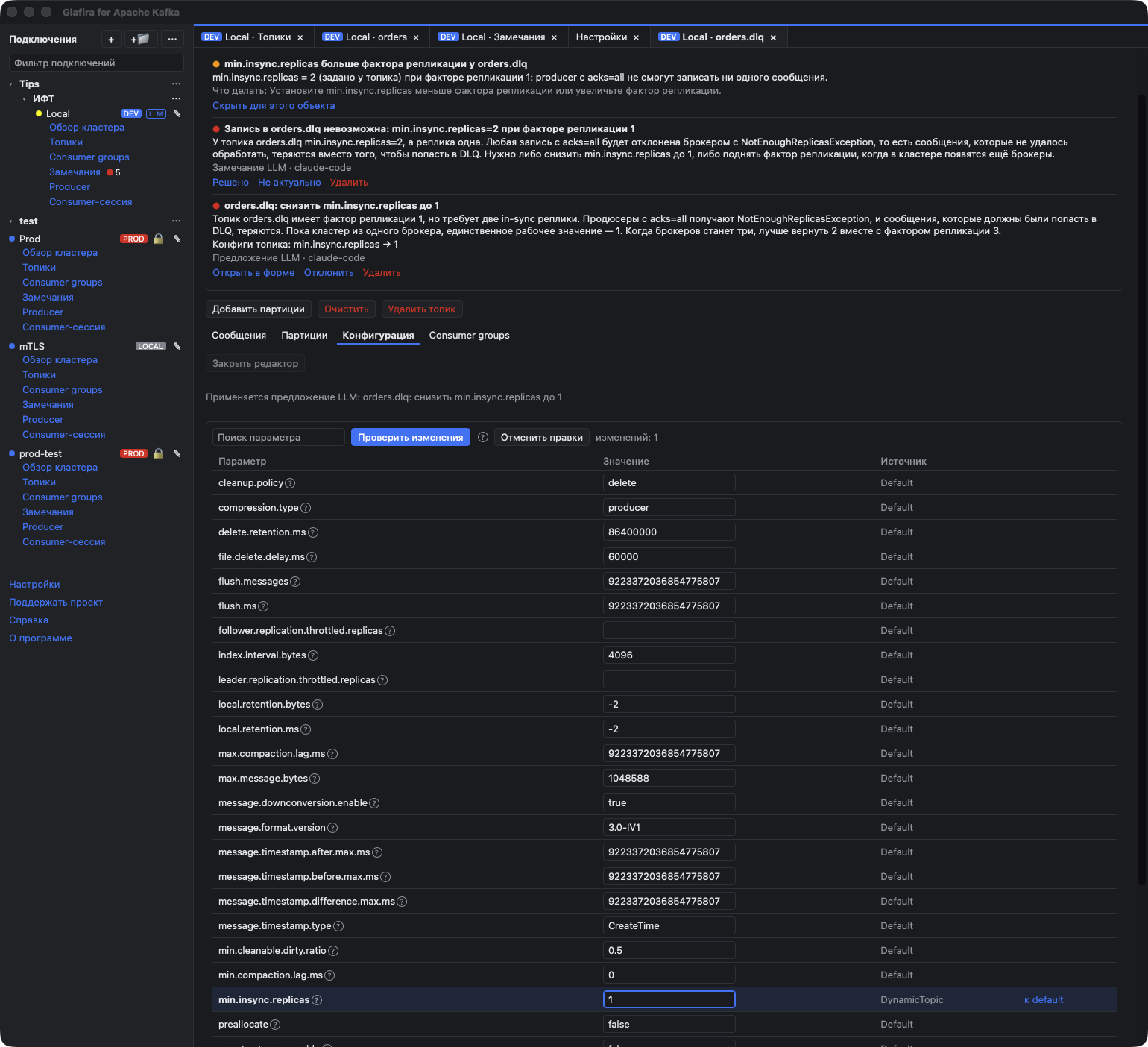Click the Отменить правки button
1148x1047 pixels.
(x=542, y=437)
